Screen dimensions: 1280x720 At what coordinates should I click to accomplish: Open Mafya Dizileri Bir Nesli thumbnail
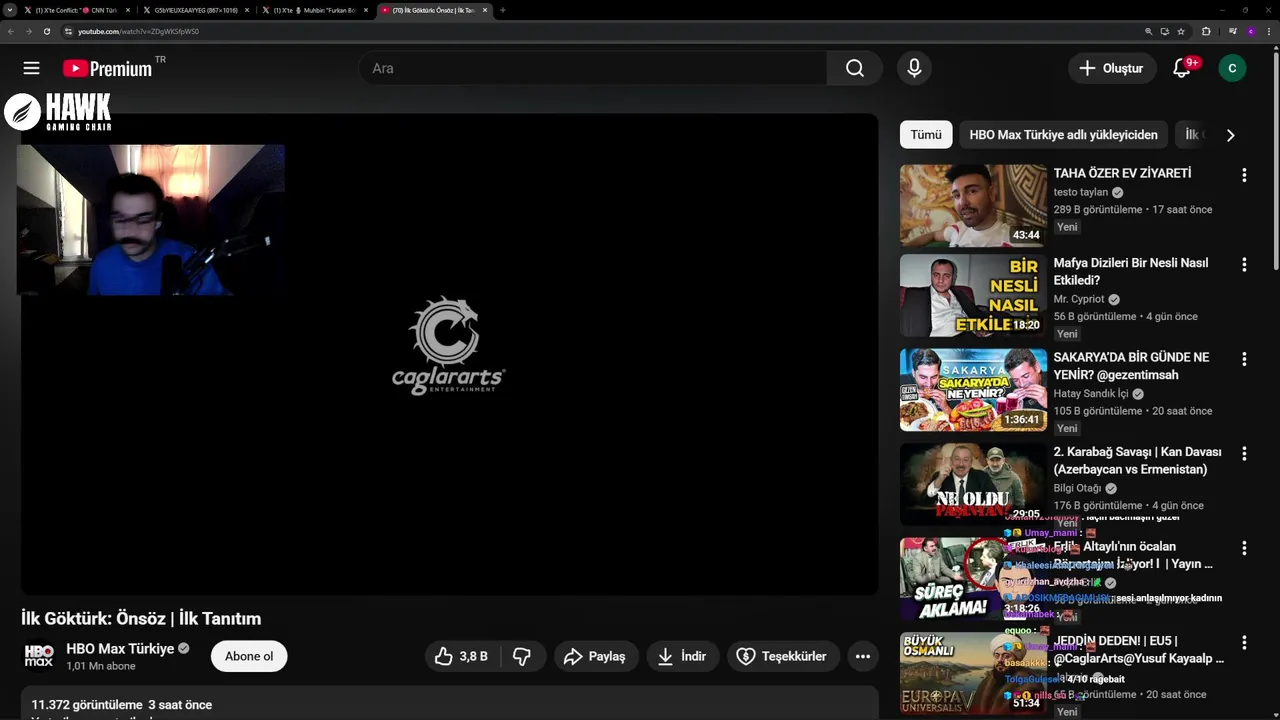(973, 296)
